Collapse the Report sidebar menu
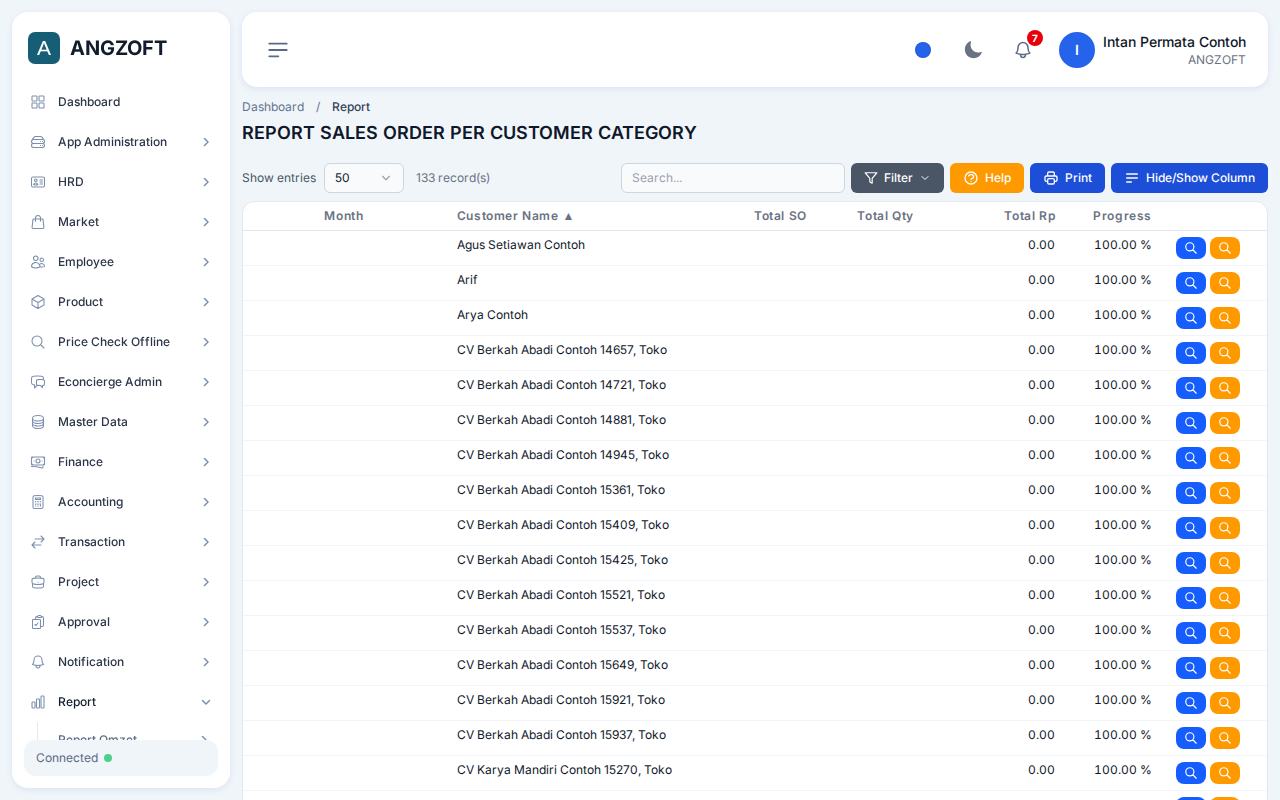The image size is (1280, 800). coord(121,702)
